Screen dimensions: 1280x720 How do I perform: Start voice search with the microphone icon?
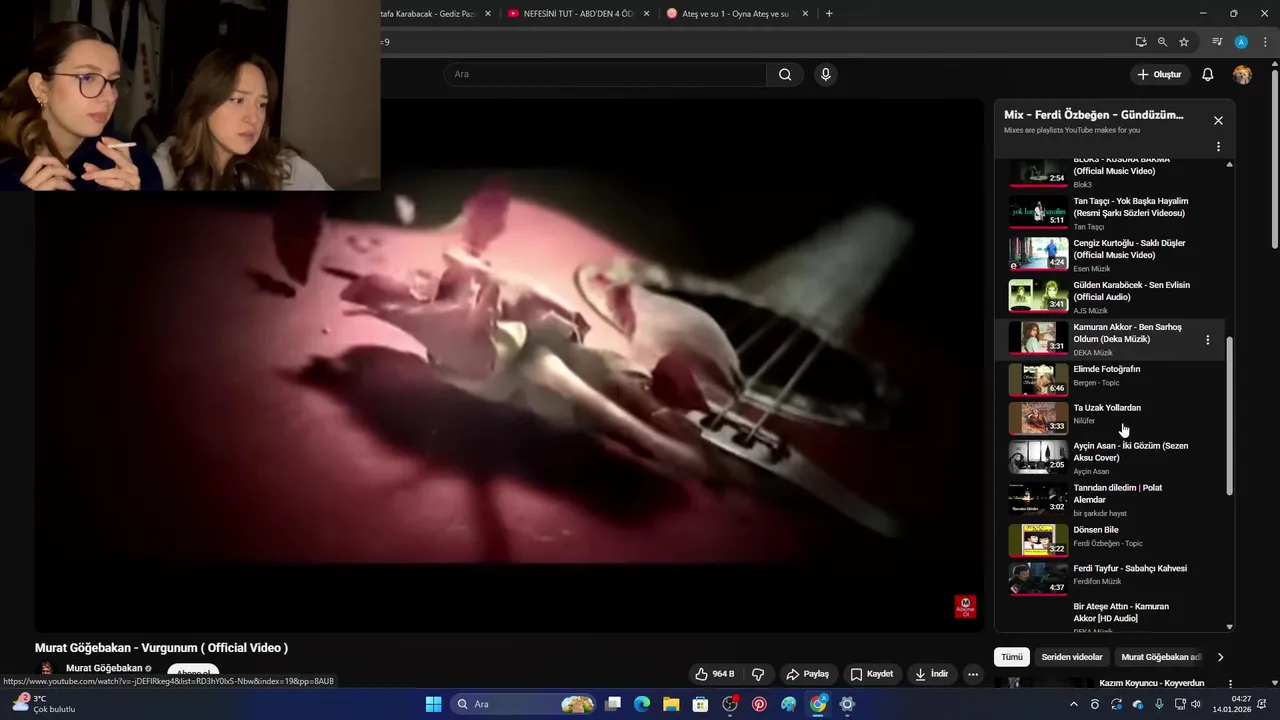click(825, 74)
